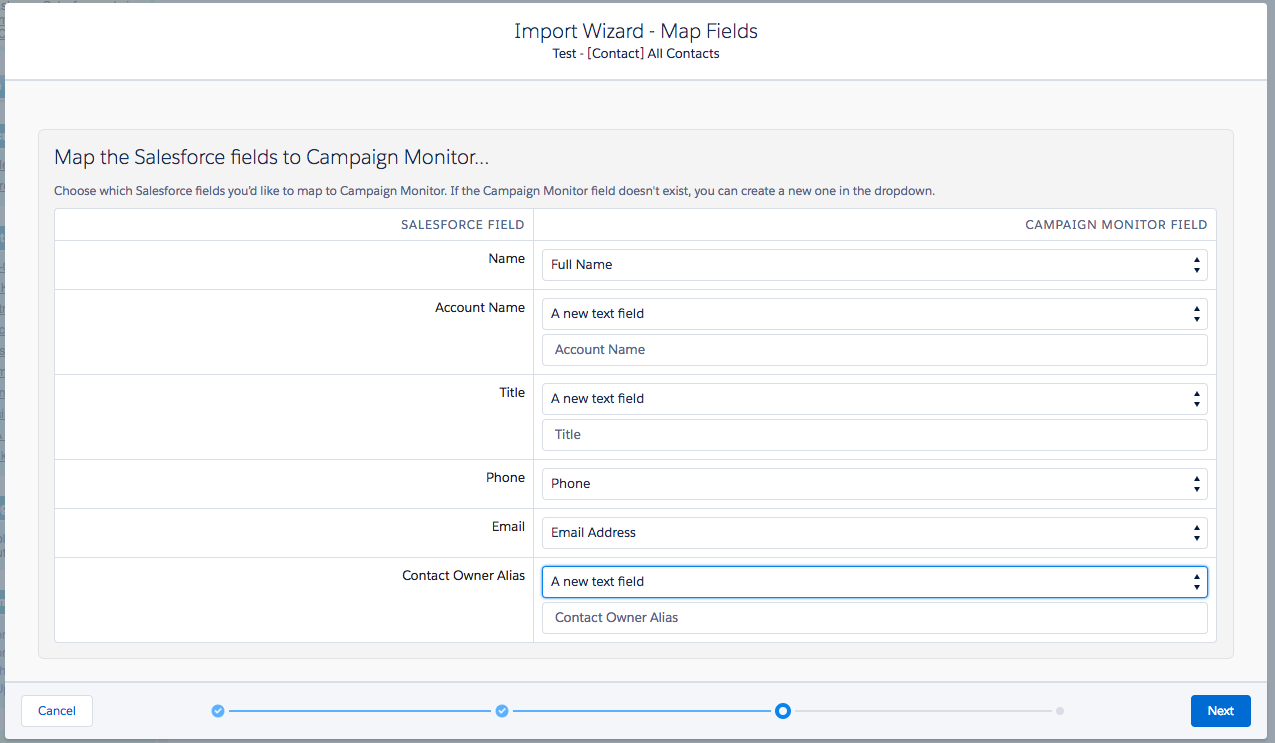Screen dimensions: 1275x743
Task: Open the Contact Owner Alias mapping dropdown
Action: pos(874,582)
